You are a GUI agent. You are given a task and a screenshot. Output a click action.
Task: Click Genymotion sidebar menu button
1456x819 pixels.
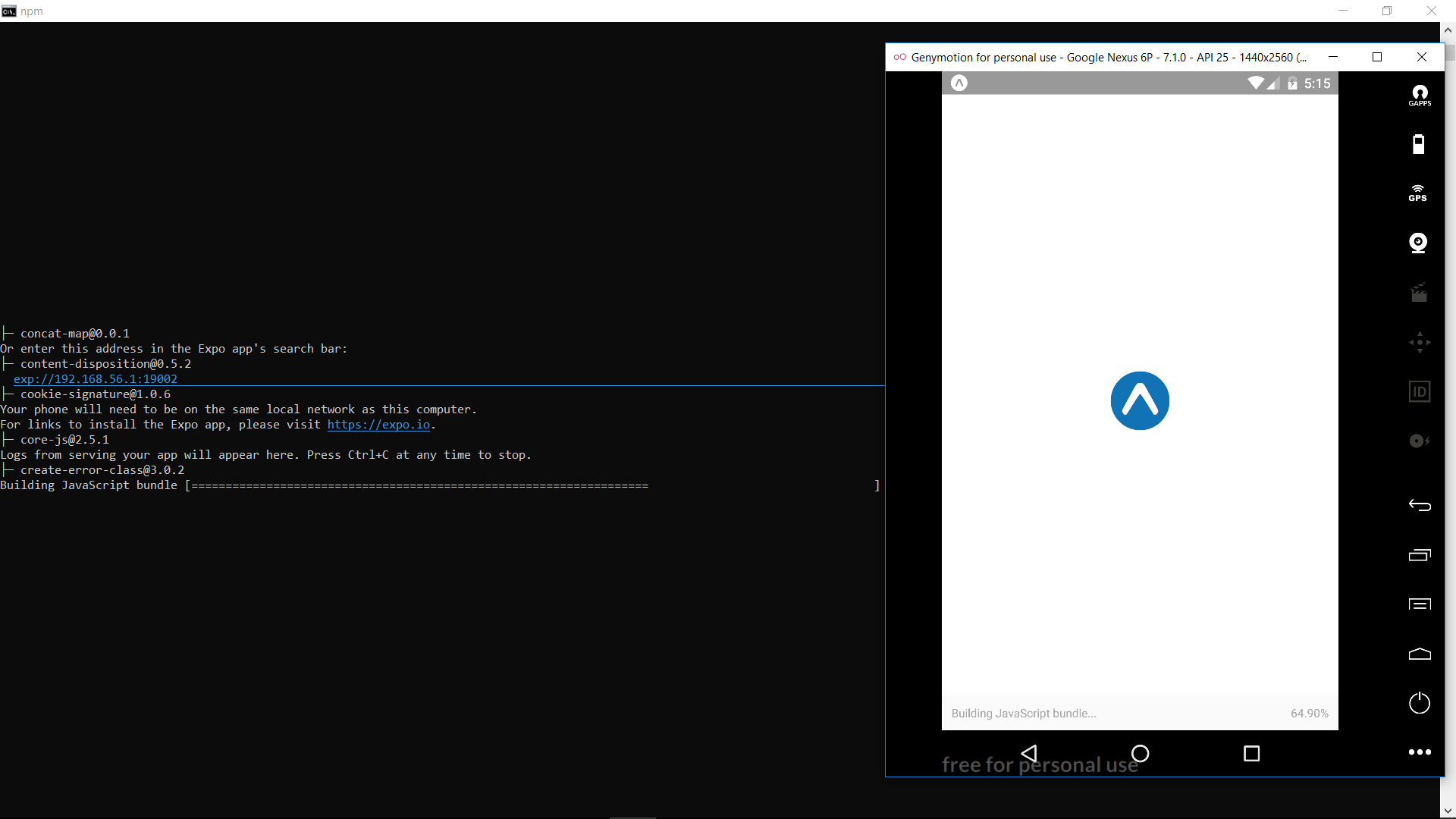pyautogui.click(x=1420, y=604)
